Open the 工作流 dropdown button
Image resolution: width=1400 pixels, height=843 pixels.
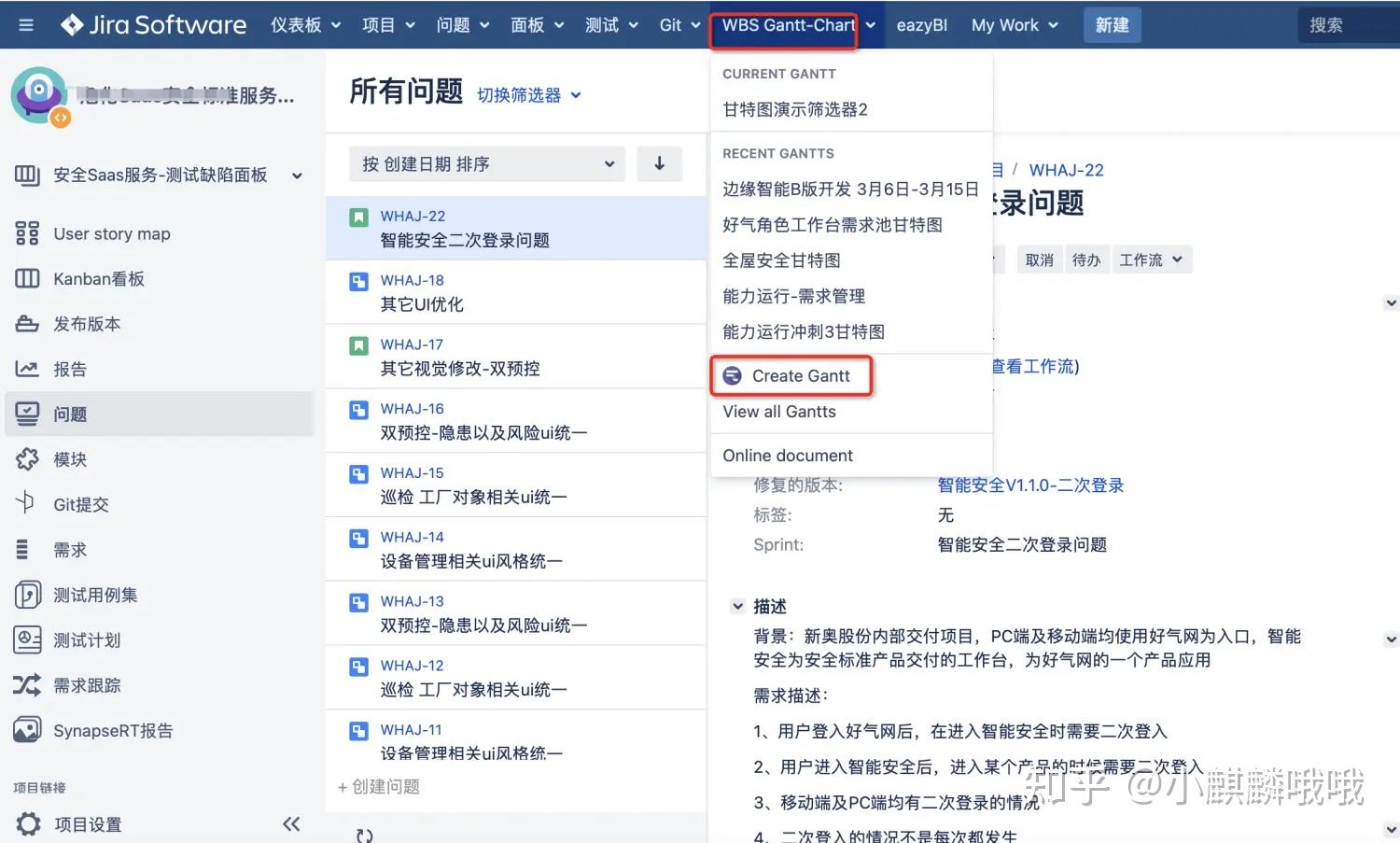click(x=1151, y=260)
